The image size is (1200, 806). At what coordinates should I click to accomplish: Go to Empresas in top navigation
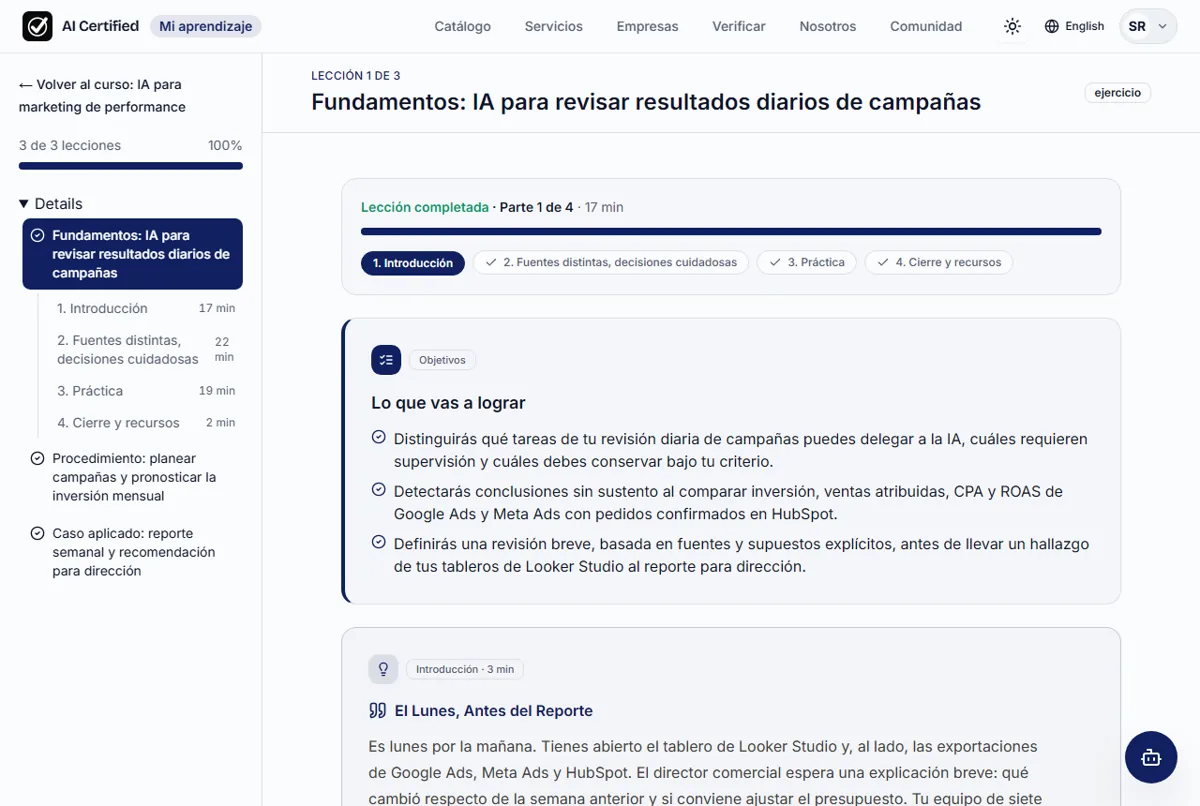click(647, 26)
